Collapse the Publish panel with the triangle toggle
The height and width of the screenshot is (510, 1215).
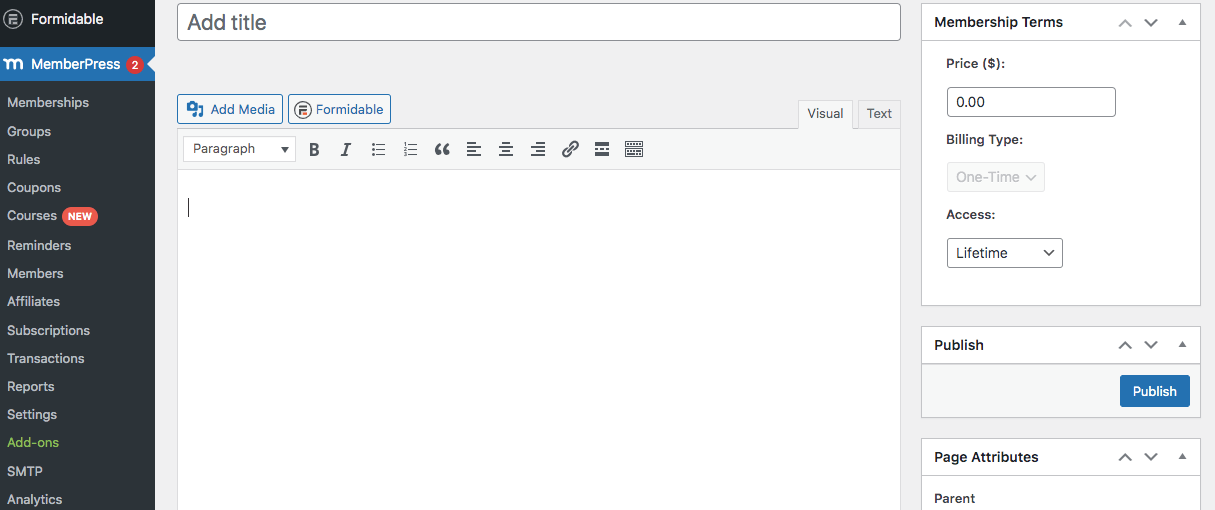pyautogui.click(x=1182, y=345)
